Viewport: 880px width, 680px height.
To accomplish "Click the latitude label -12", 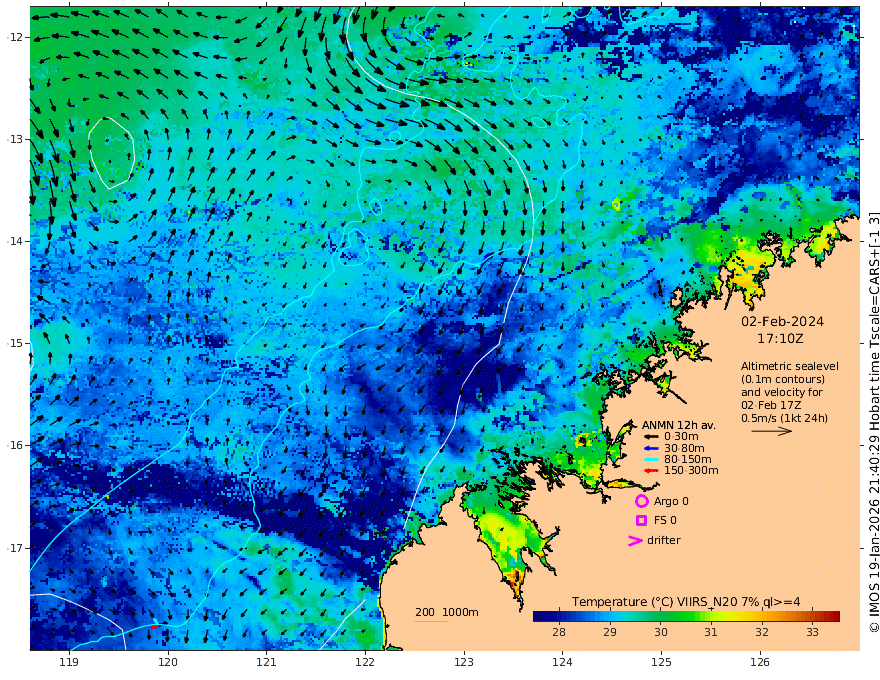I will pos(15,37).
